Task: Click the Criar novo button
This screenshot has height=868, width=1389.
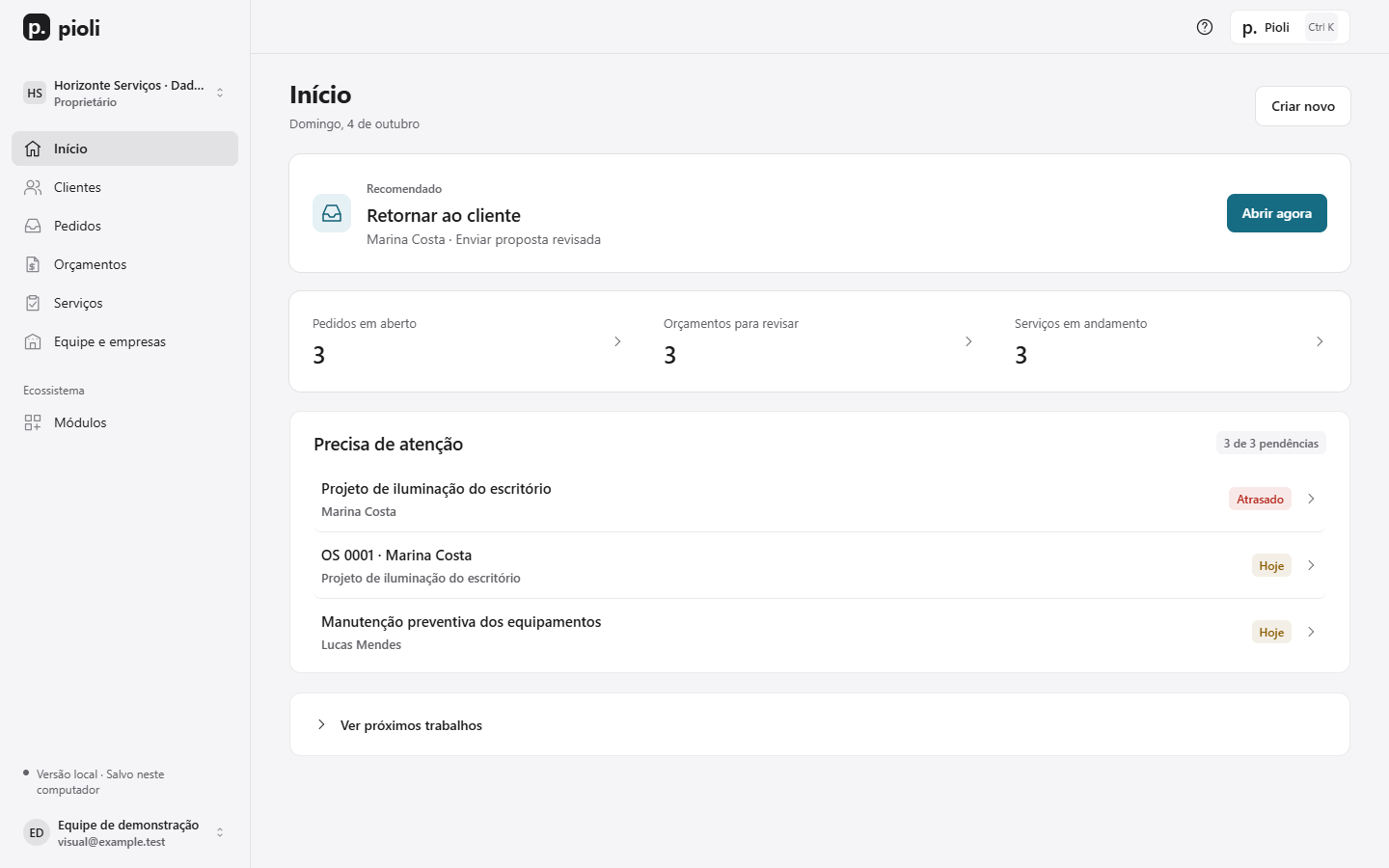Action: click(1303, 106)
